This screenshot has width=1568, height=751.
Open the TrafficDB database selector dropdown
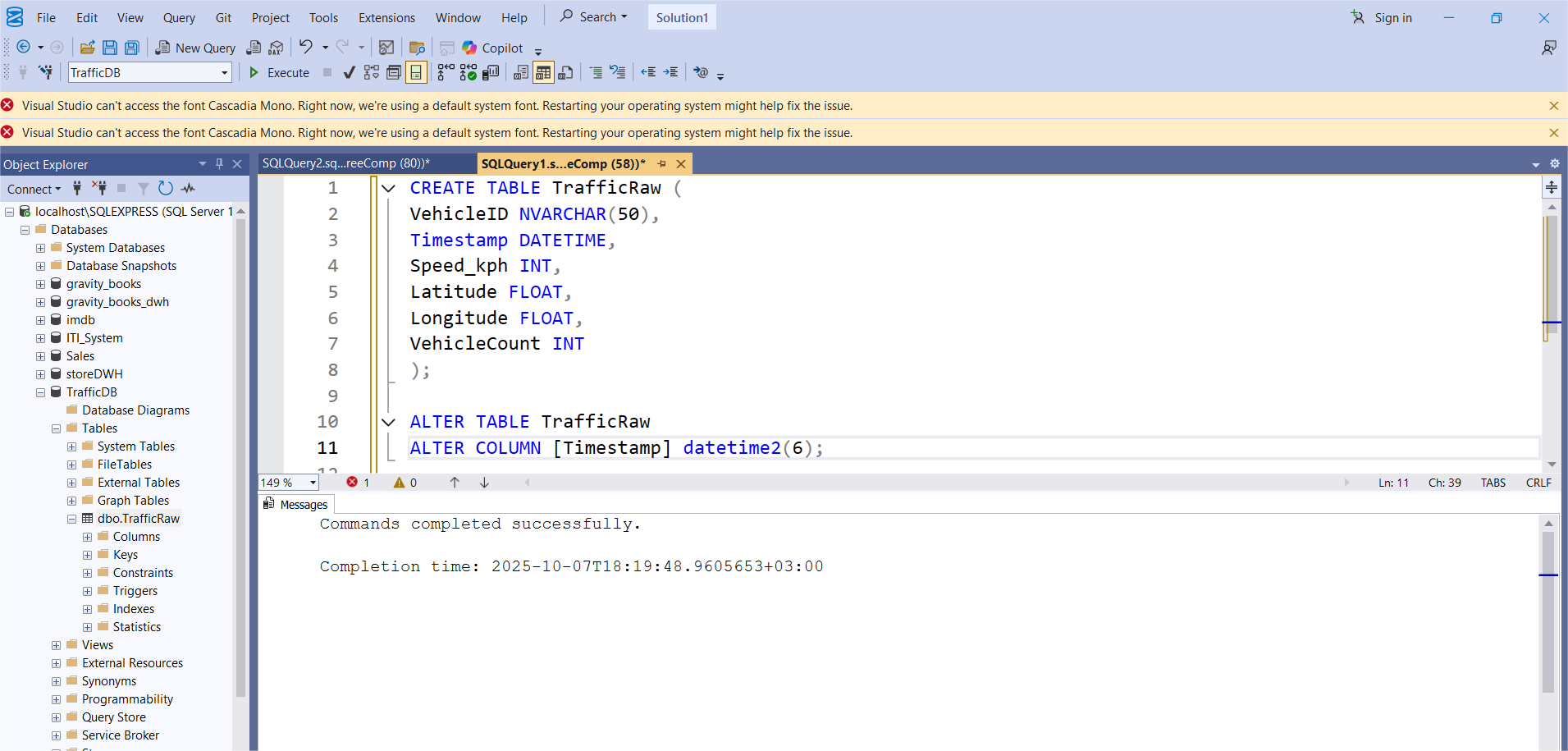pos(223,72)
